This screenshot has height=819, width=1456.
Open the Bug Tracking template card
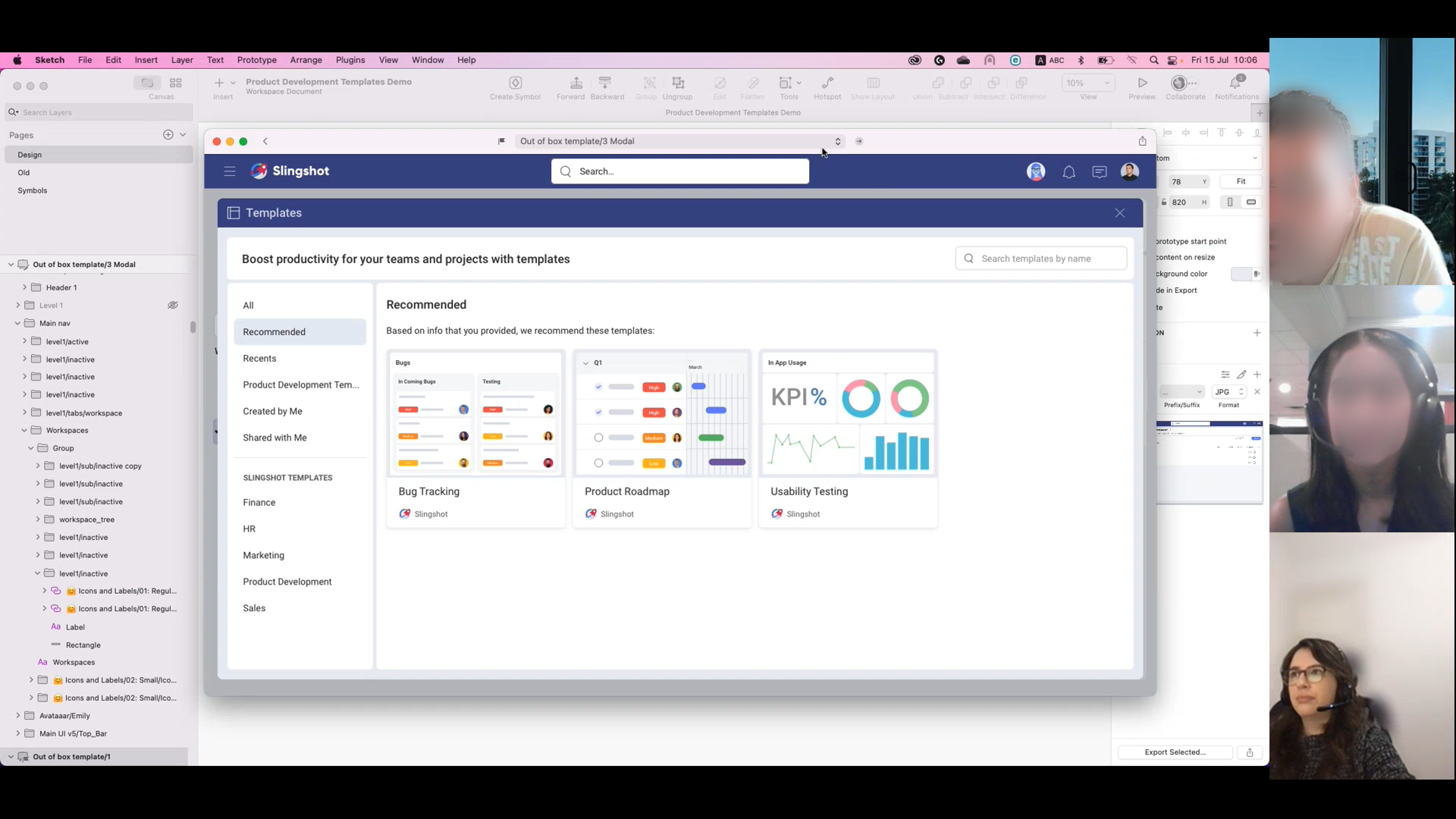pos(475,439)
